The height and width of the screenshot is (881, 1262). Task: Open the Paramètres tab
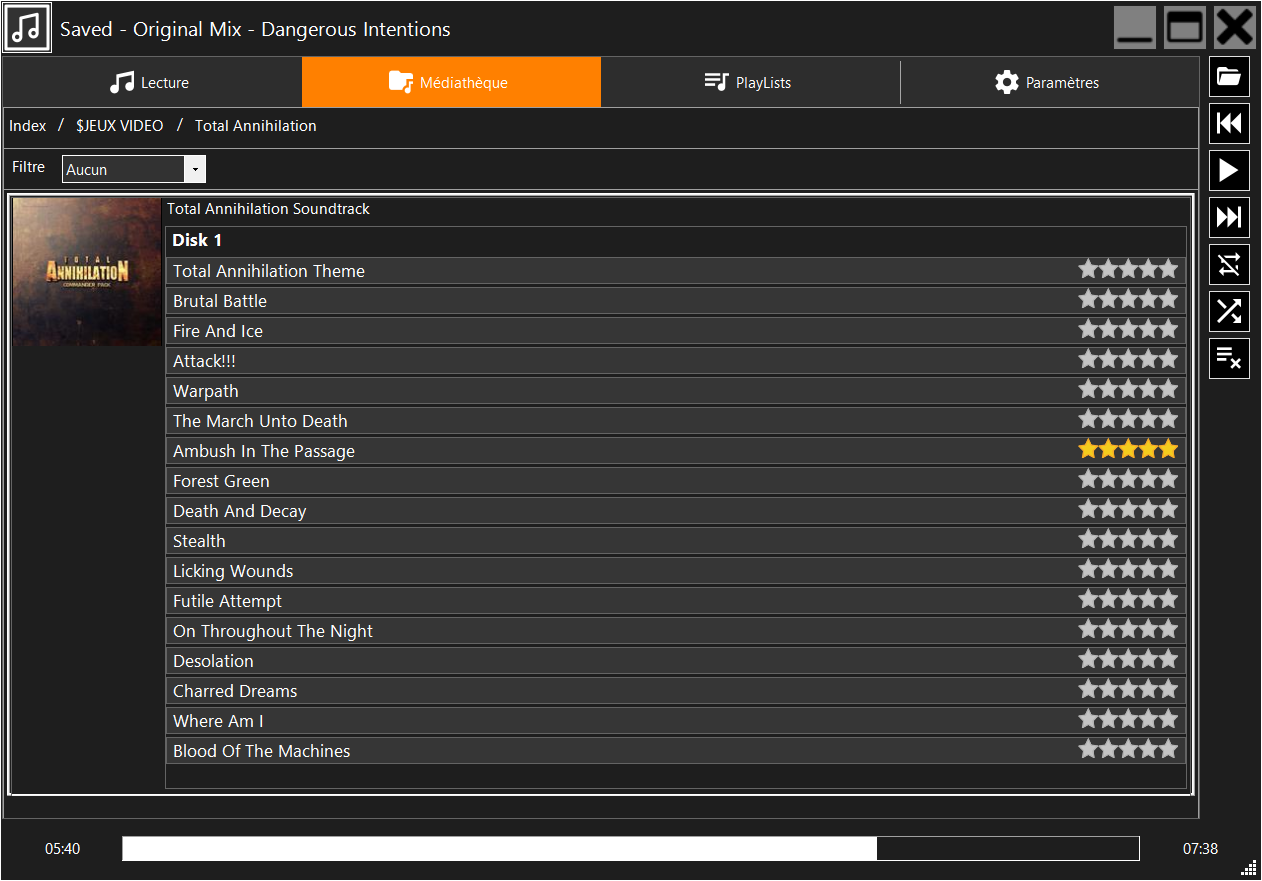[x=1049, y=82]
